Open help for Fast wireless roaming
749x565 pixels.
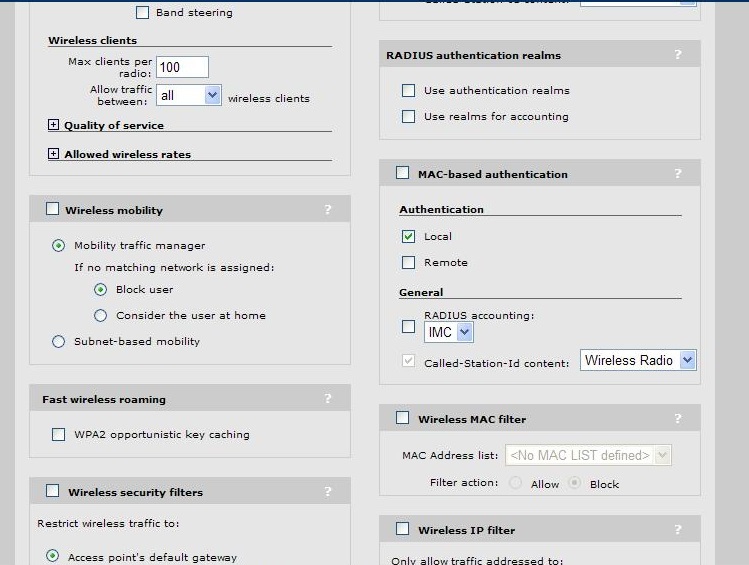pyautogui.click(x=328, y=399)
